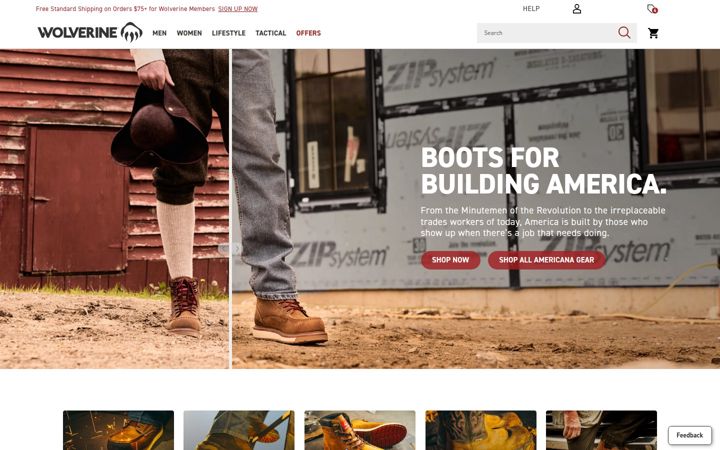This screenshot has height=450, width=720.
Task: Click the Wolverine logo to go home
Action: (90, 32)
